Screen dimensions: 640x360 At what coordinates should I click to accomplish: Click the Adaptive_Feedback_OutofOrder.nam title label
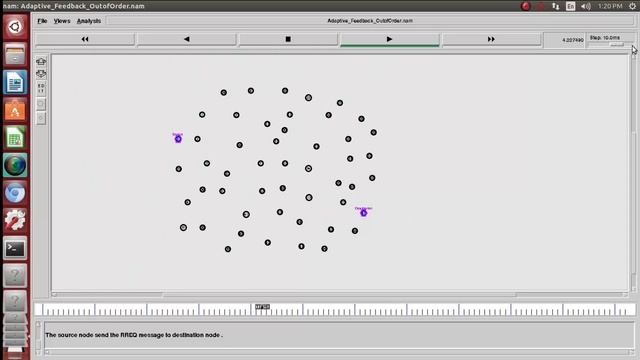tap(370, 21)
